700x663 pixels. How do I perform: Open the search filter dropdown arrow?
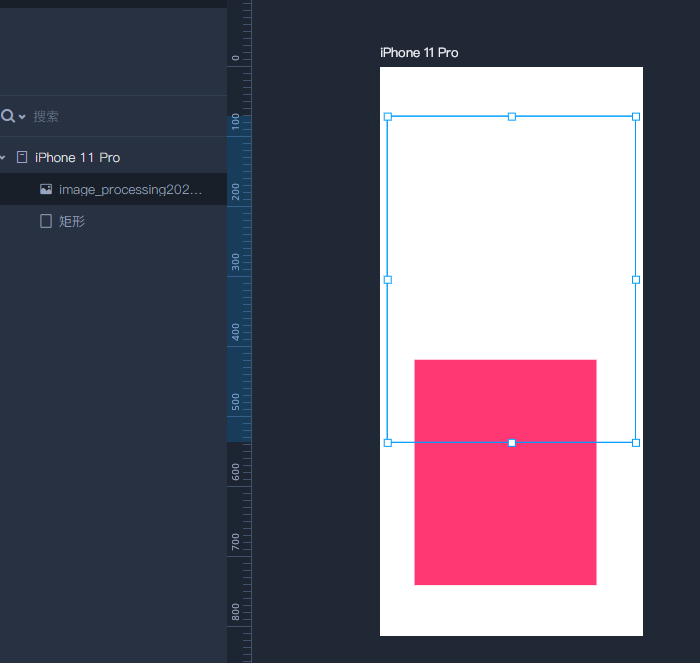(22, 117)
